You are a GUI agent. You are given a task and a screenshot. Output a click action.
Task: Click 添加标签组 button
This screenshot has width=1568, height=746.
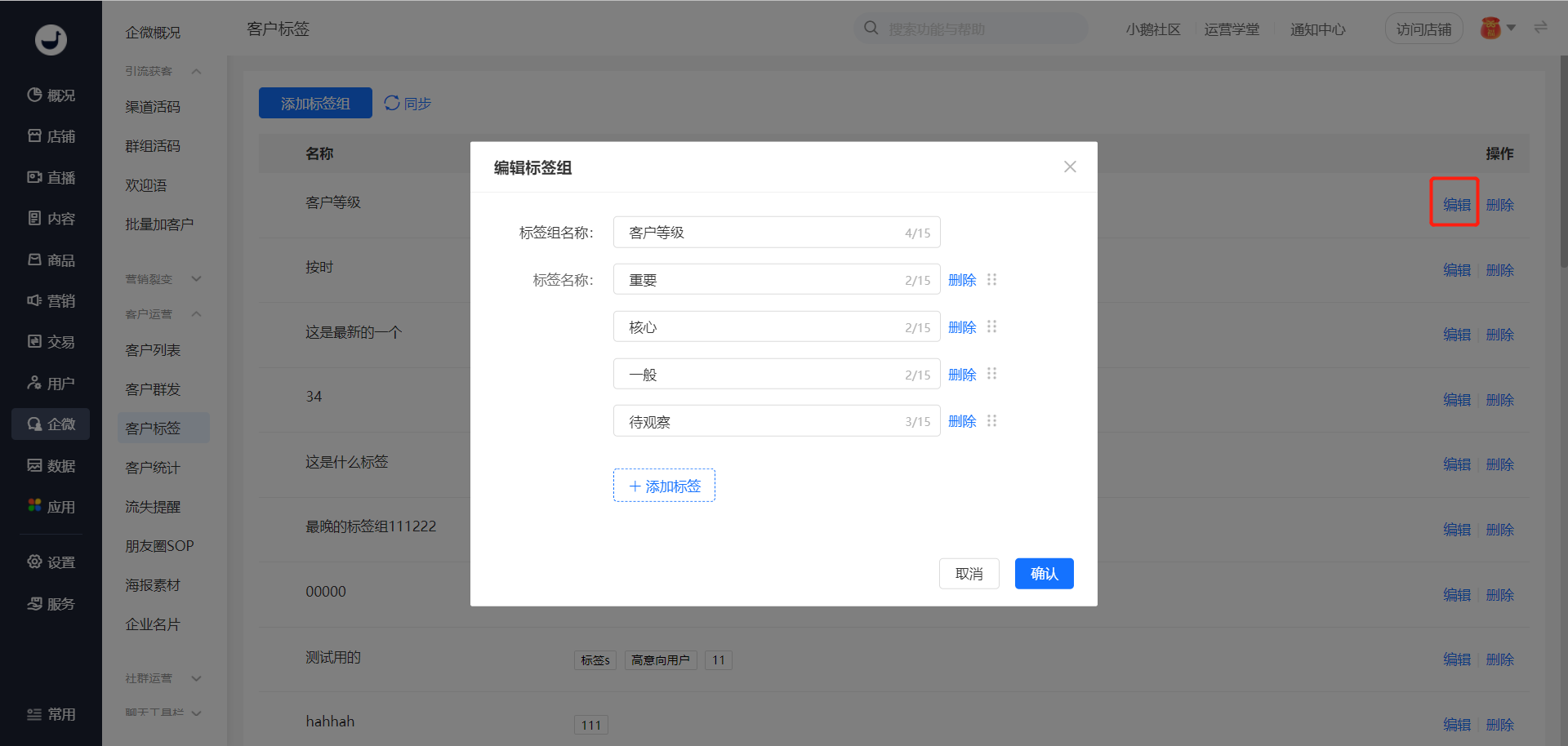315,103
